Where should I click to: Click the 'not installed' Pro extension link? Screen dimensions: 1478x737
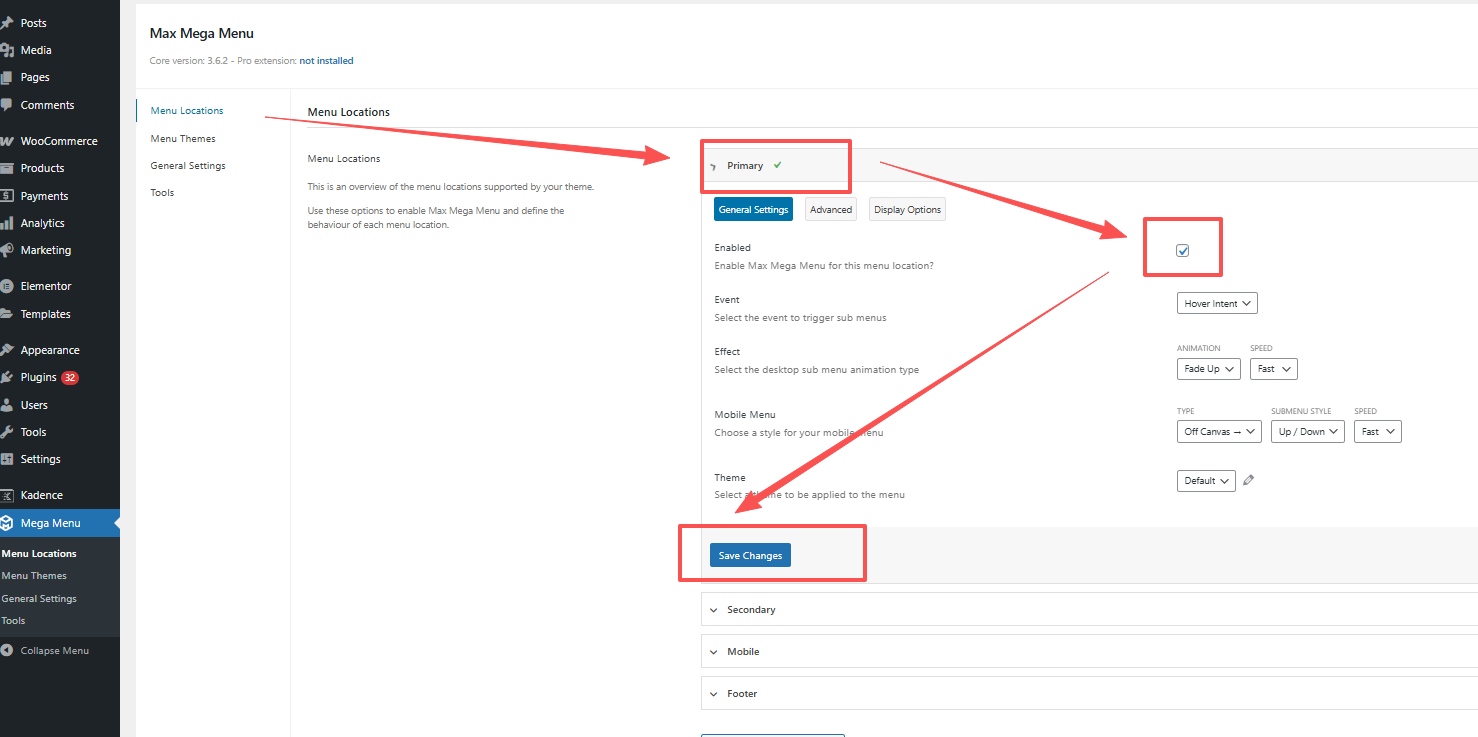coord(326,61)
